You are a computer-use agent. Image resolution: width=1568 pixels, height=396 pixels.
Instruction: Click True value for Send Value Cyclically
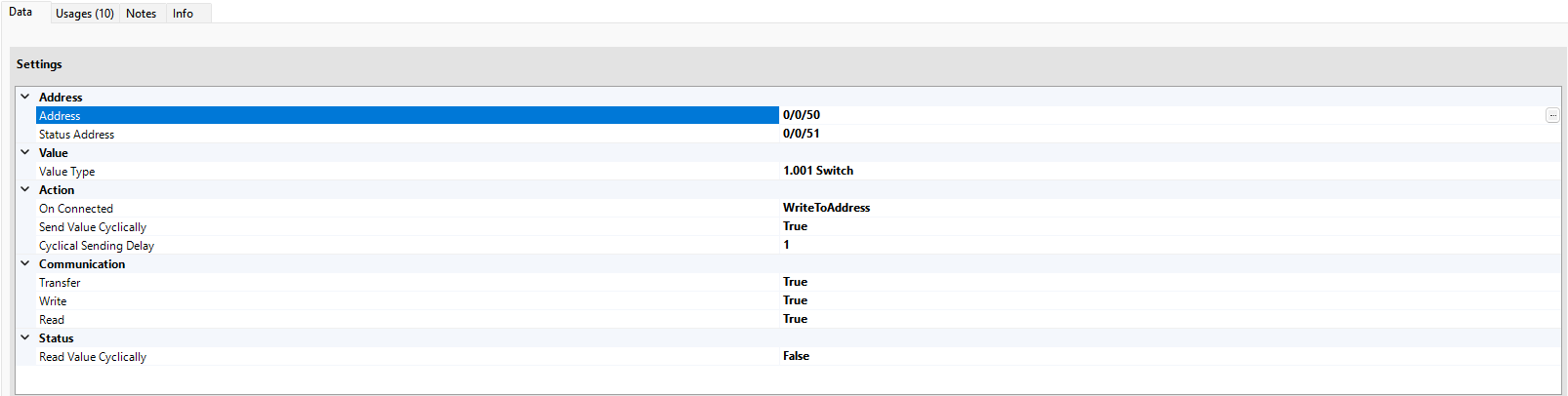(x=796, y=226)
